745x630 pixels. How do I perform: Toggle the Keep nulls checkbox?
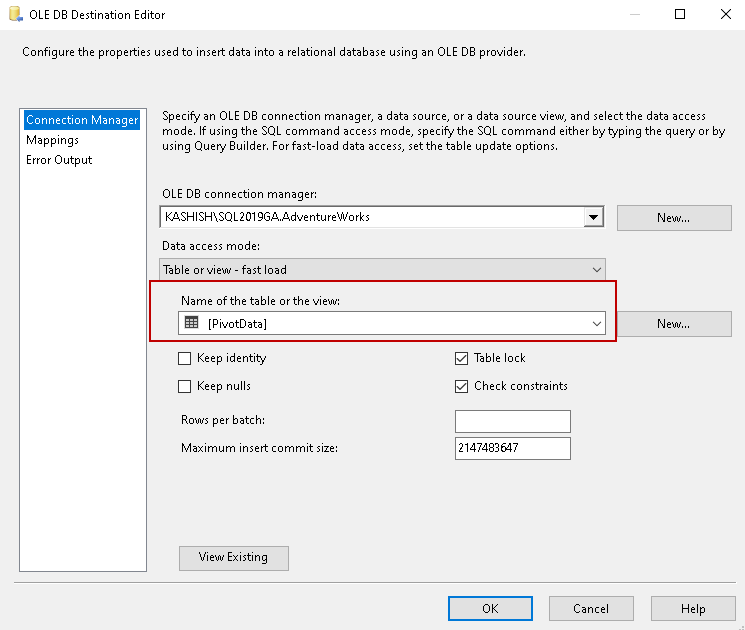(x=184, y=386)
